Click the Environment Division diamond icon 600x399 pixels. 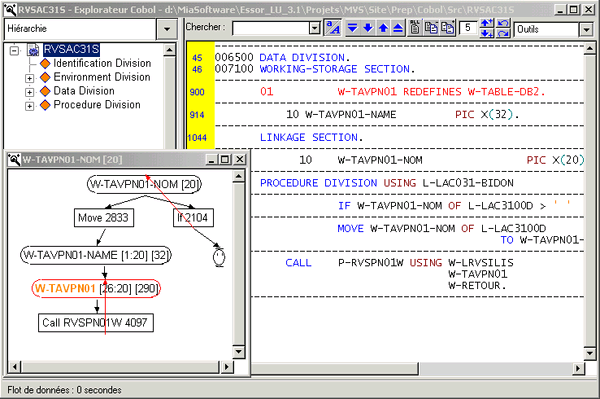click(x=45, y=77)
